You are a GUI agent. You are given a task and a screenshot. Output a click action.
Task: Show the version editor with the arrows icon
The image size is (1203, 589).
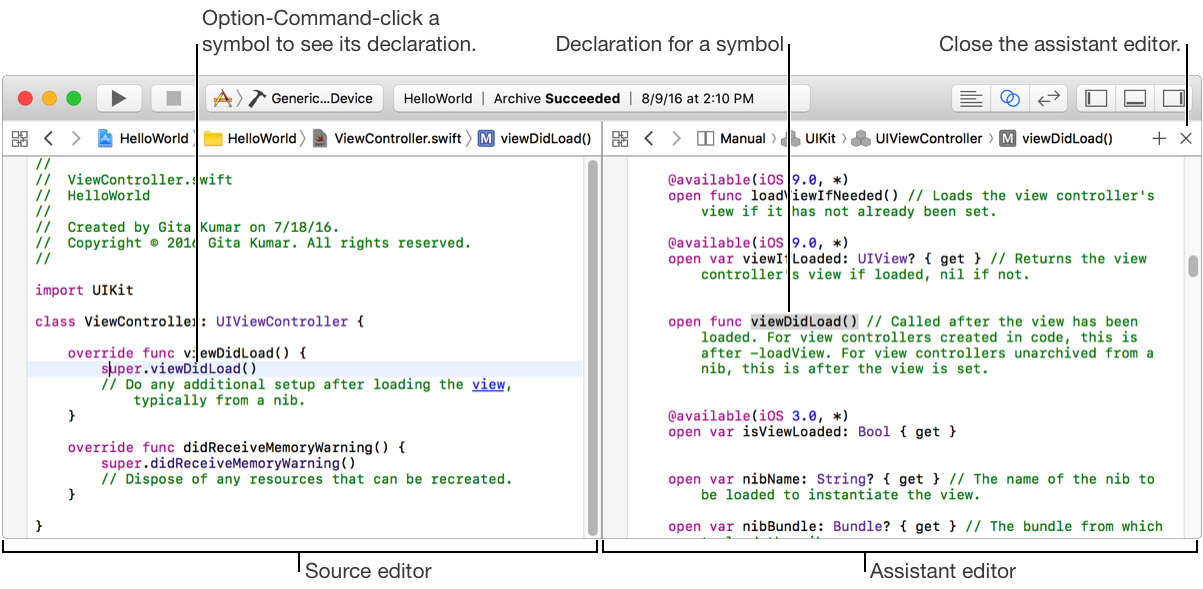click(1048, 98)
